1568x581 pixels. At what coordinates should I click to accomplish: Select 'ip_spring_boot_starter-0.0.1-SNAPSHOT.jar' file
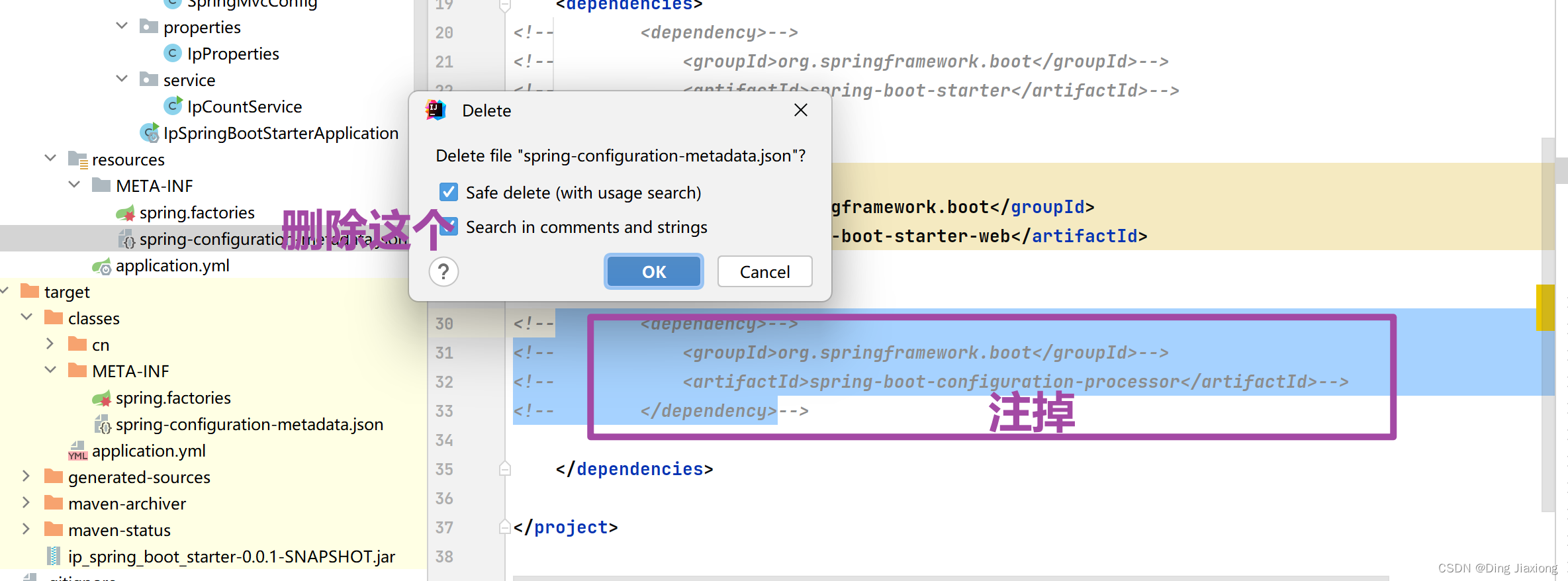(232, 557)
